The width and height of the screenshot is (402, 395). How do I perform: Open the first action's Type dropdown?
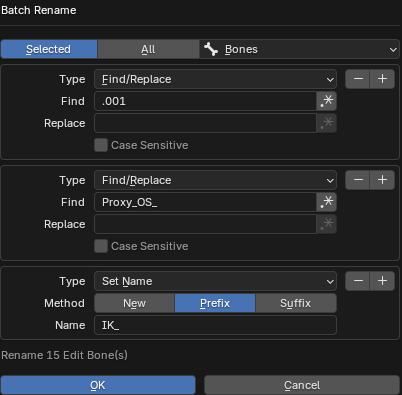coord(215,79)
